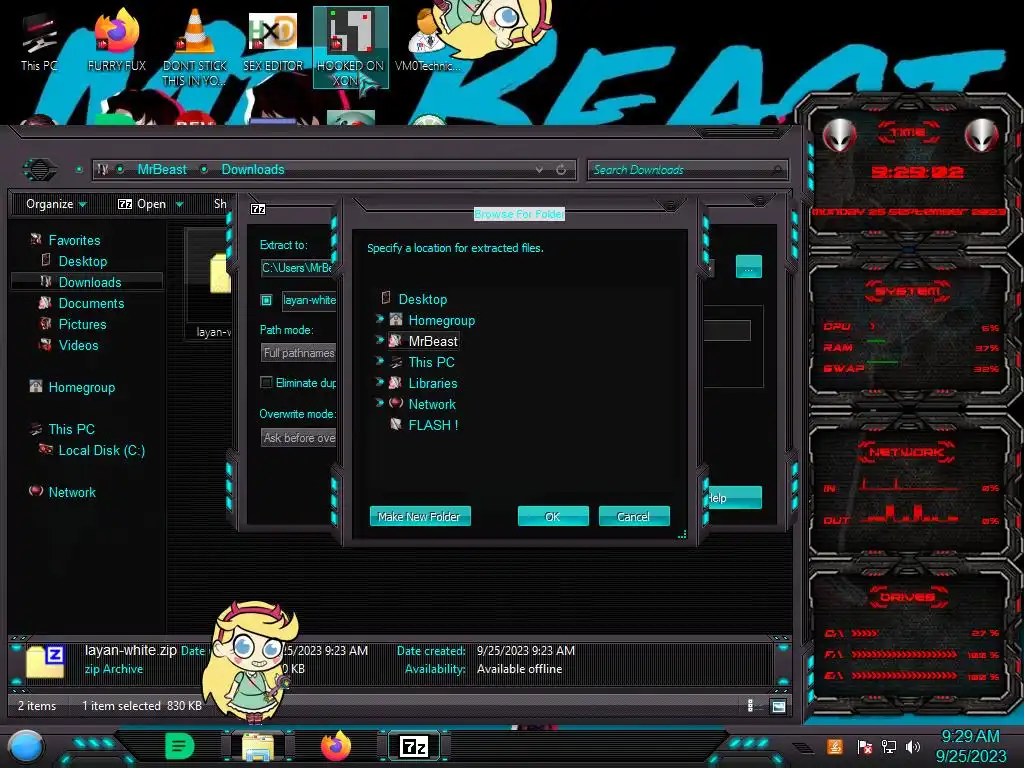
Task: Click the 7z icon in the extract dialog title
Action: [x=259, y=209]
